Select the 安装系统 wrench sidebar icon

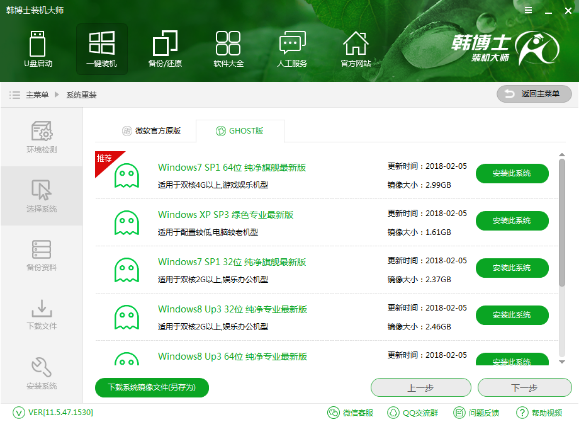(41, 367)
